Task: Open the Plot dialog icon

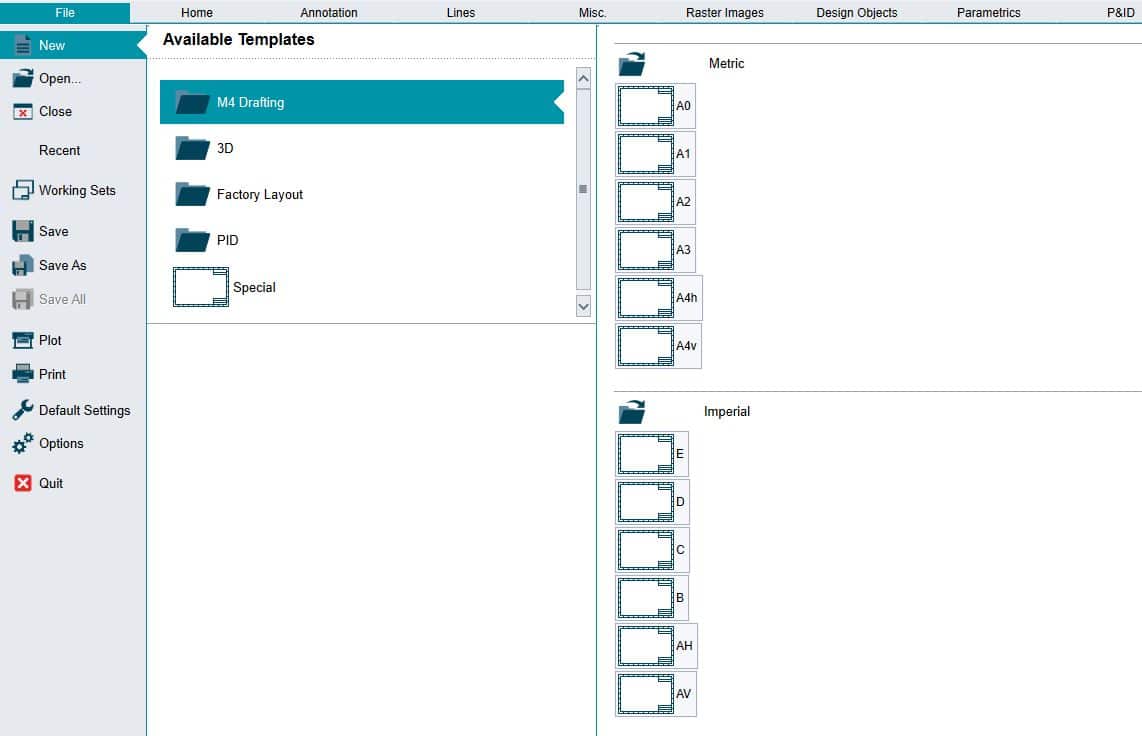Action: point(22,340)
